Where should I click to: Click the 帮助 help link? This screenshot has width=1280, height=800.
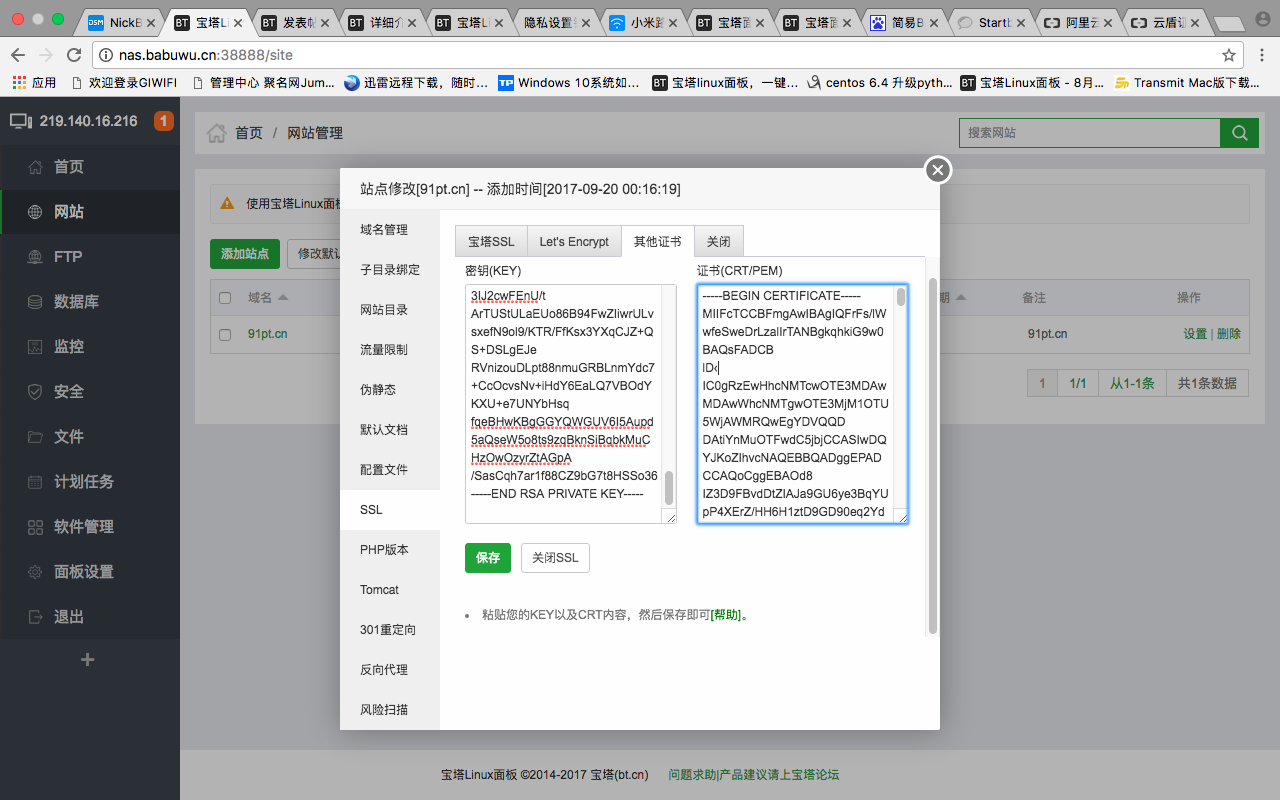coord(726,615)
